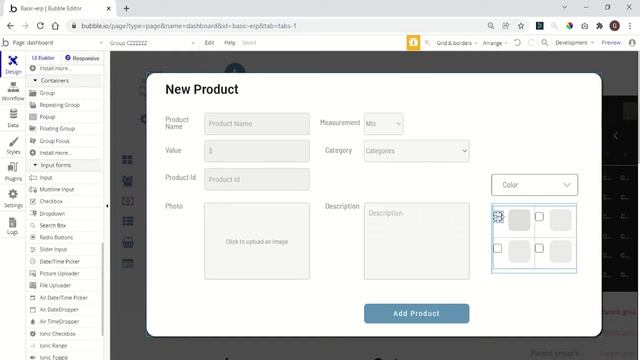Collapse the Input forms section
Screen dimensions: 640x360
click(x=35, y=165)
